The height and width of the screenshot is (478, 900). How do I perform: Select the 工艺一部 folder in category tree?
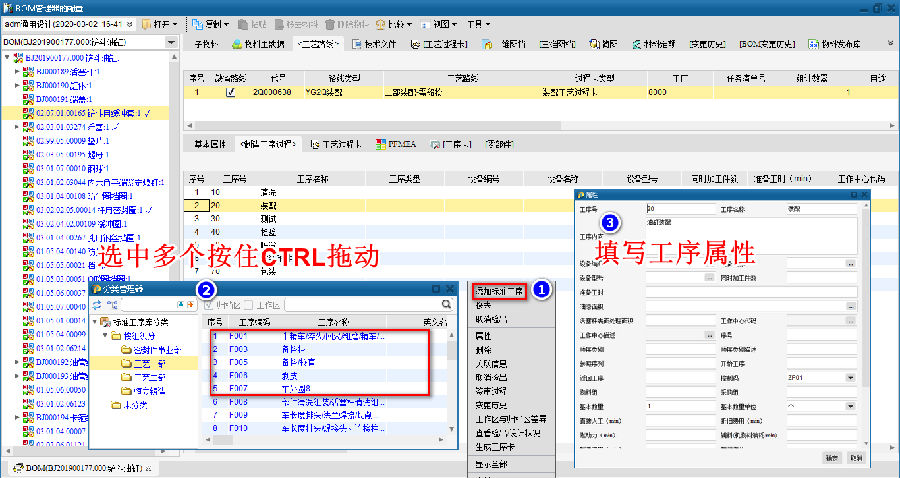click(143, 364)
